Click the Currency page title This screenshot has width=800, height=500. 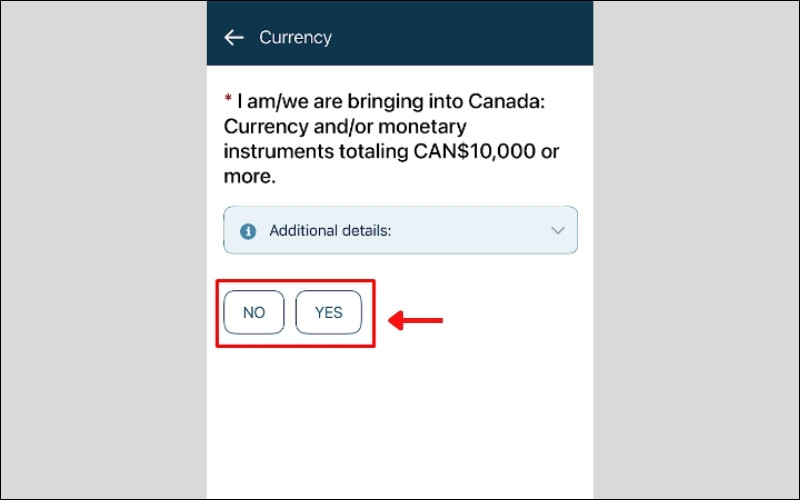point(295,38)
